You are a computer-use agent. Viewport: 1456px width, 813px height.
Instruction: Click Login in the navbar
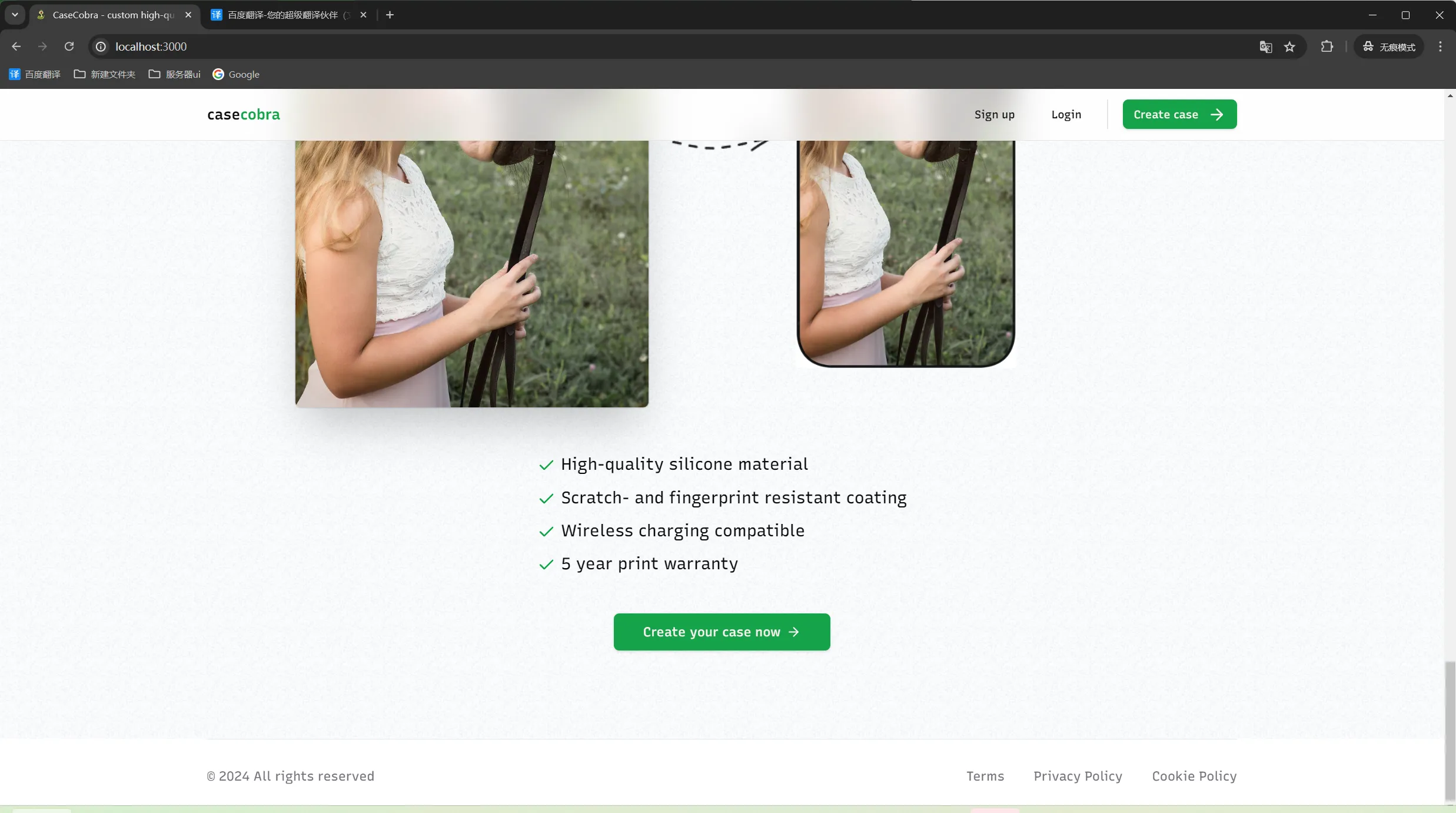click(1066, 114)
